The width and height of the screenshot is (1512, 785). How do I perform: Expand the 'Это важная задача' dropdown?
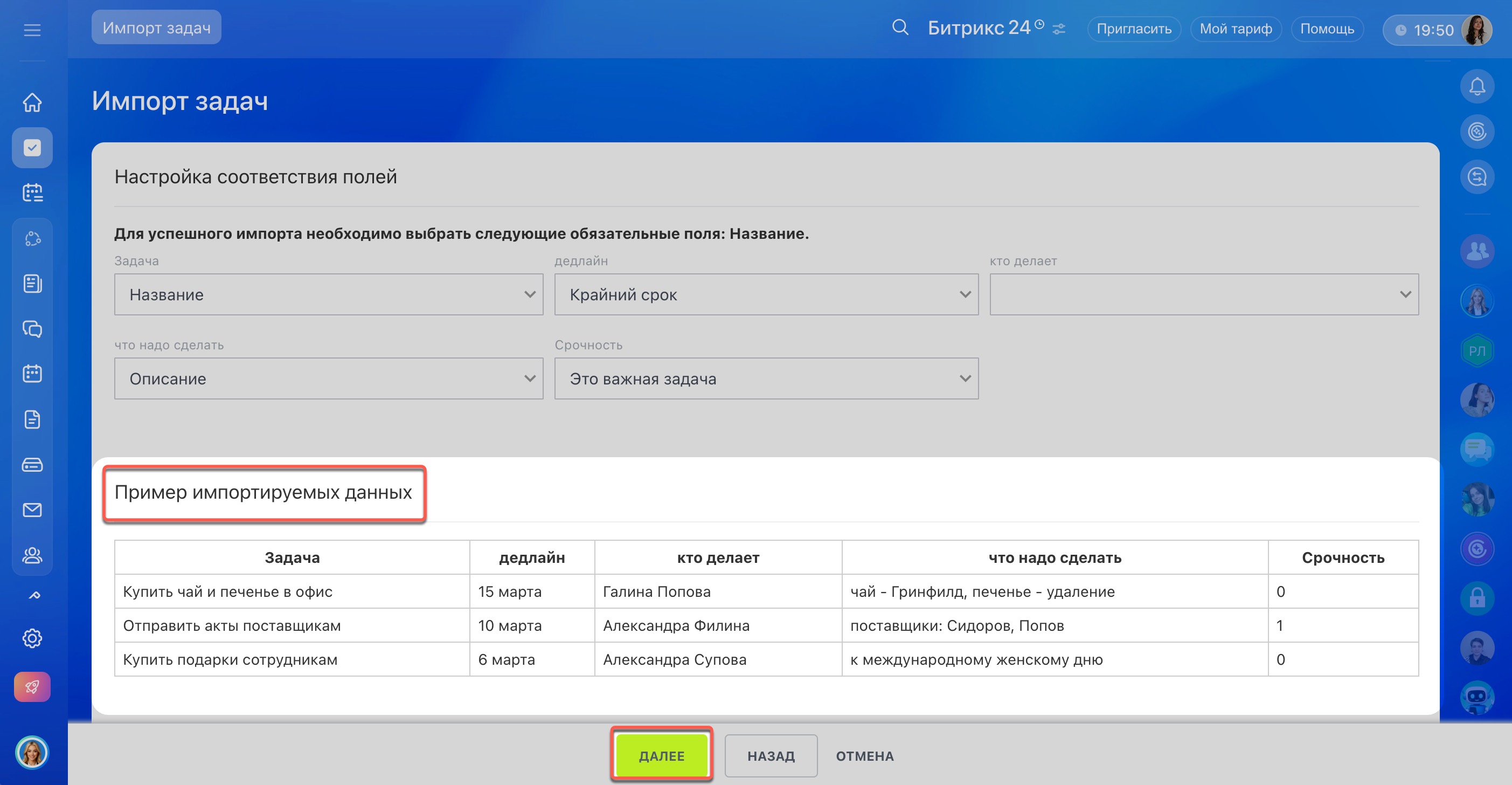[x=766, y=378]
